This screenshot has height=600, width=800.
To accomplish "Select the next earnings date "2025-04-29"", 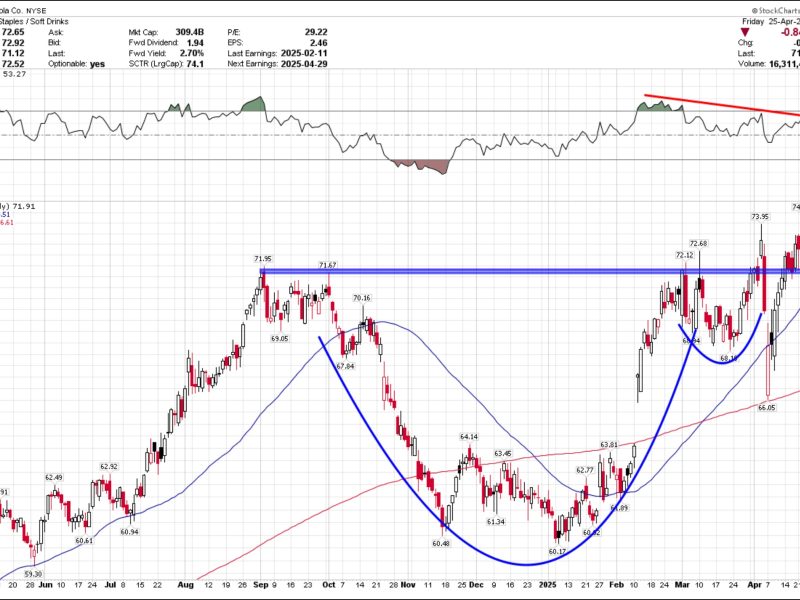I will (304, 64).
